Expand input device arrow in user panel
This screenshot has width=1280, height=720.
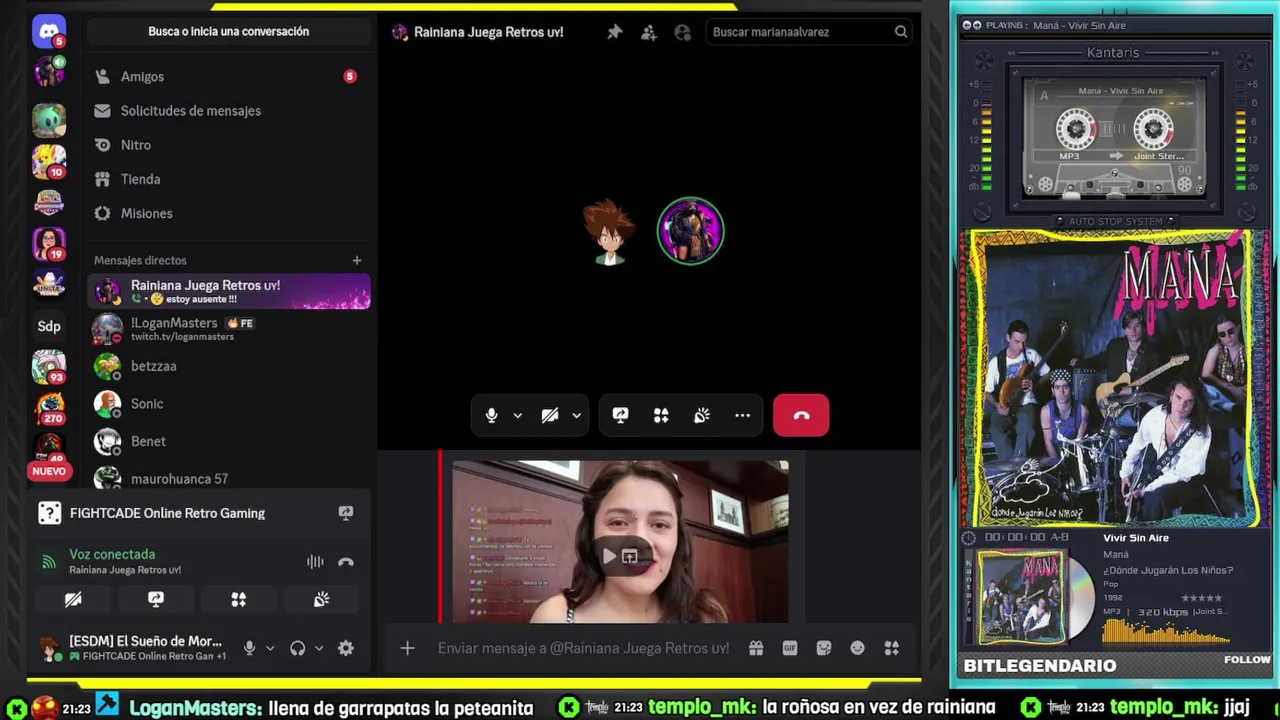[270, 648]
